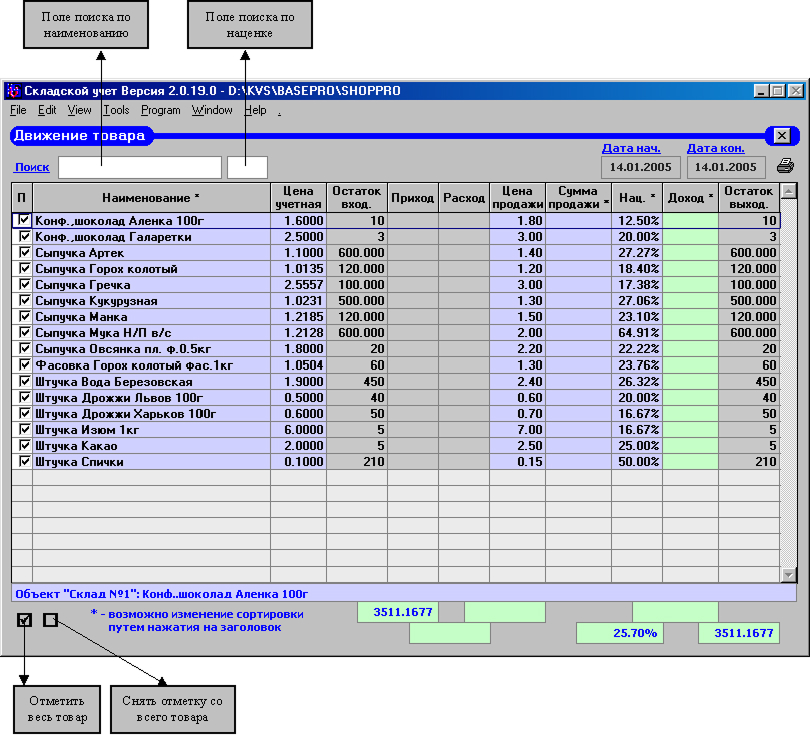Open the View menu
Viewport: 810px width, 735px height.
tap(79, 110)
